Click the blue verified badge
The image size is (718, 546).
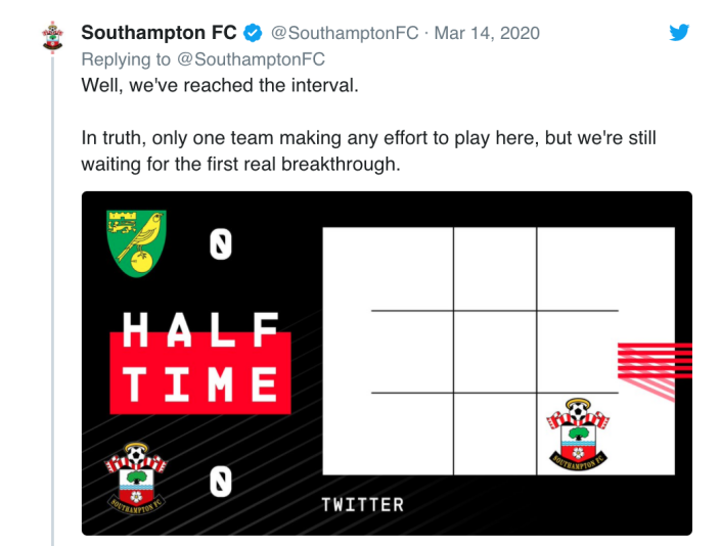point(252,33)
